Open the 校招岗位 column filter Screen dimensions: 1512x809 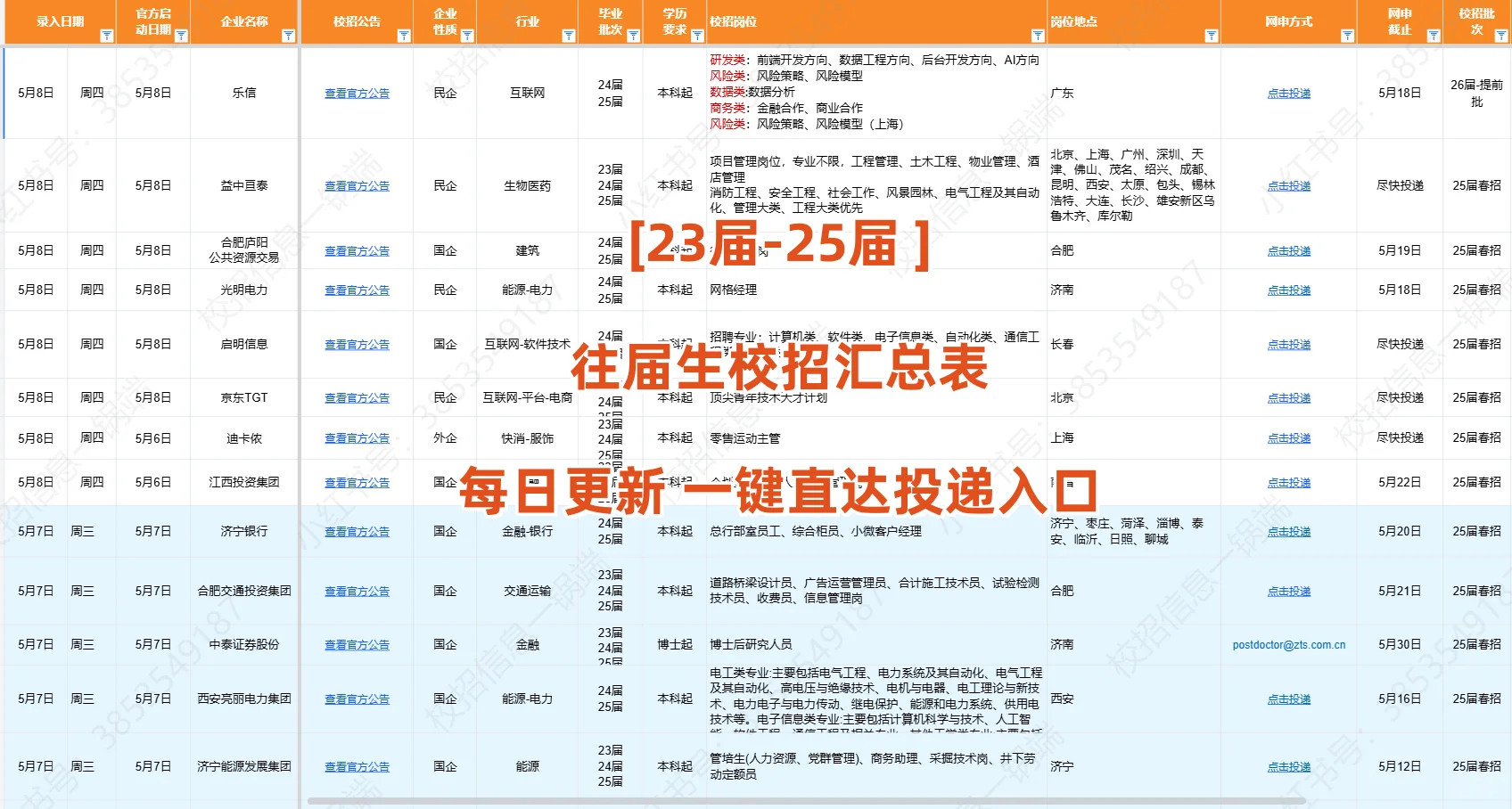tap(1038, 36)
